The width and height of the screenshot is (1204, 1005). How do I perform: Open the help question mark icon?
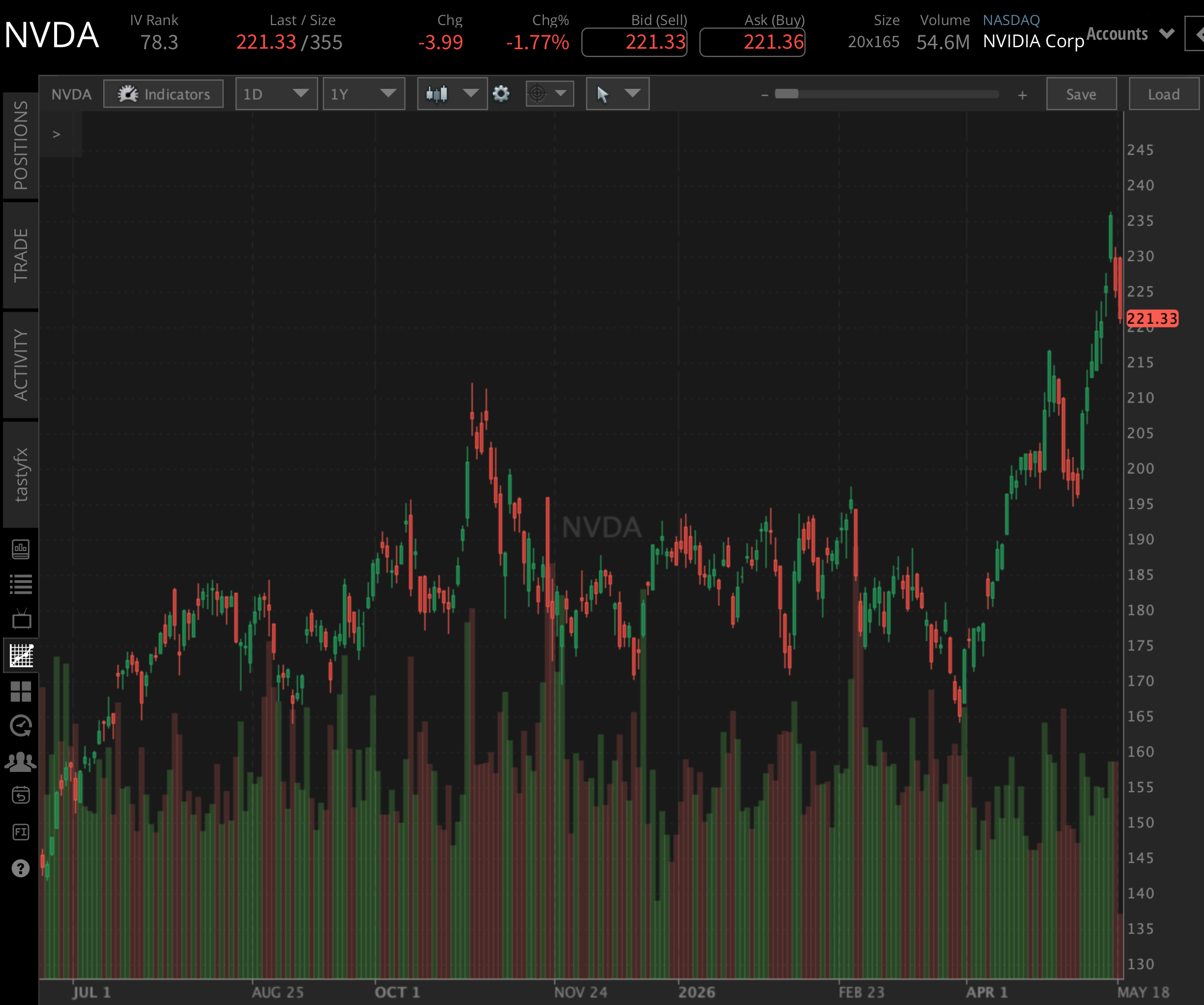coord(21,868)
